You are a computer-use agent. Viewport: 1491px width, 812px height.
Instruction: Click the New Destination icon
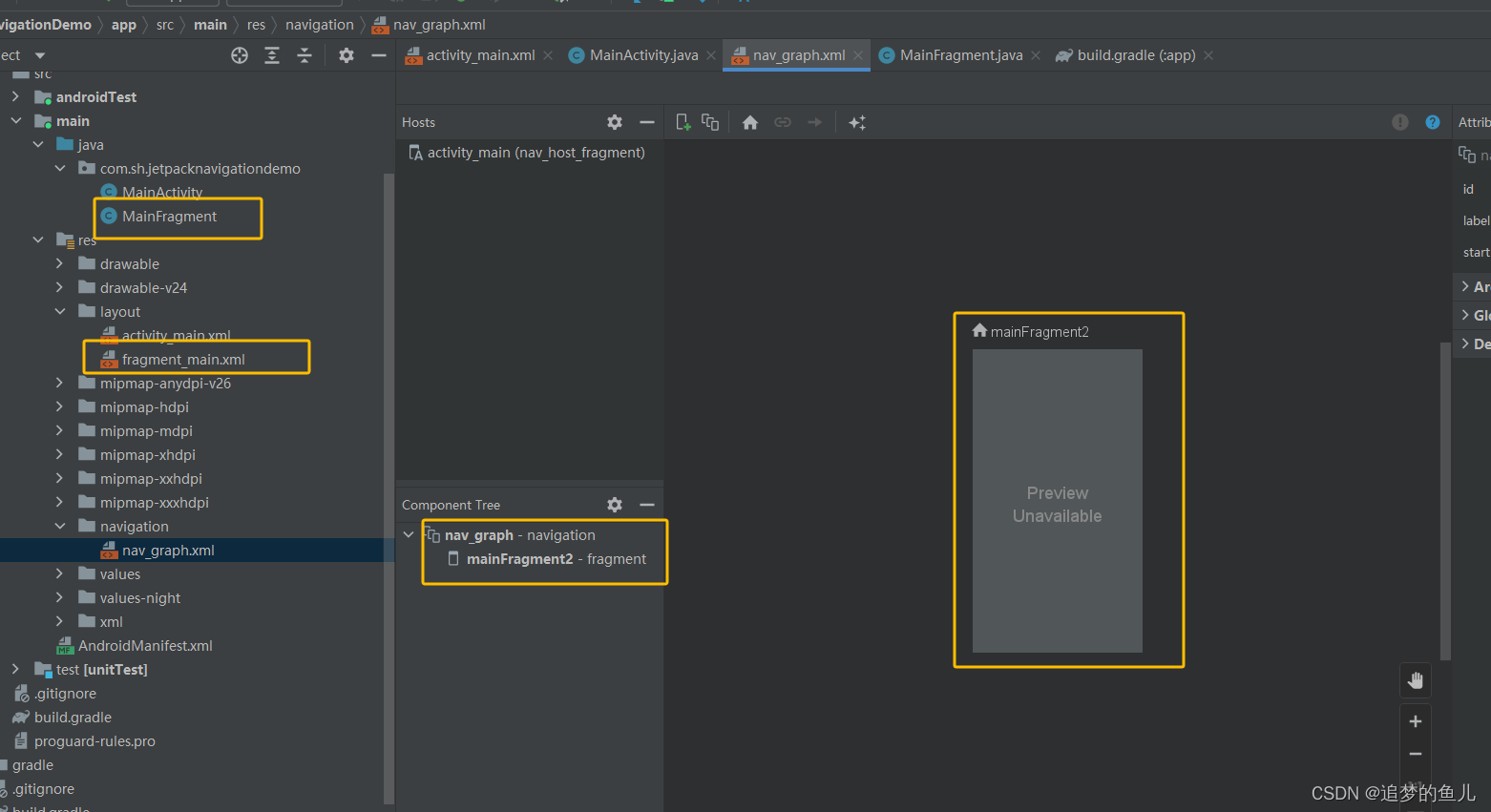click(683, 122)
